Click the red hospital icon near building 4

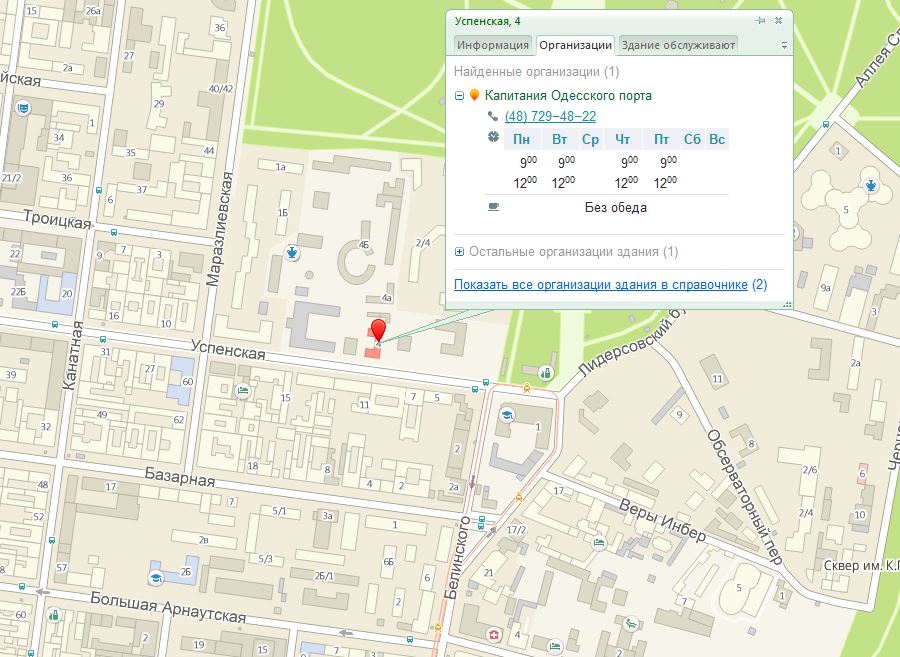click(493, 634)
